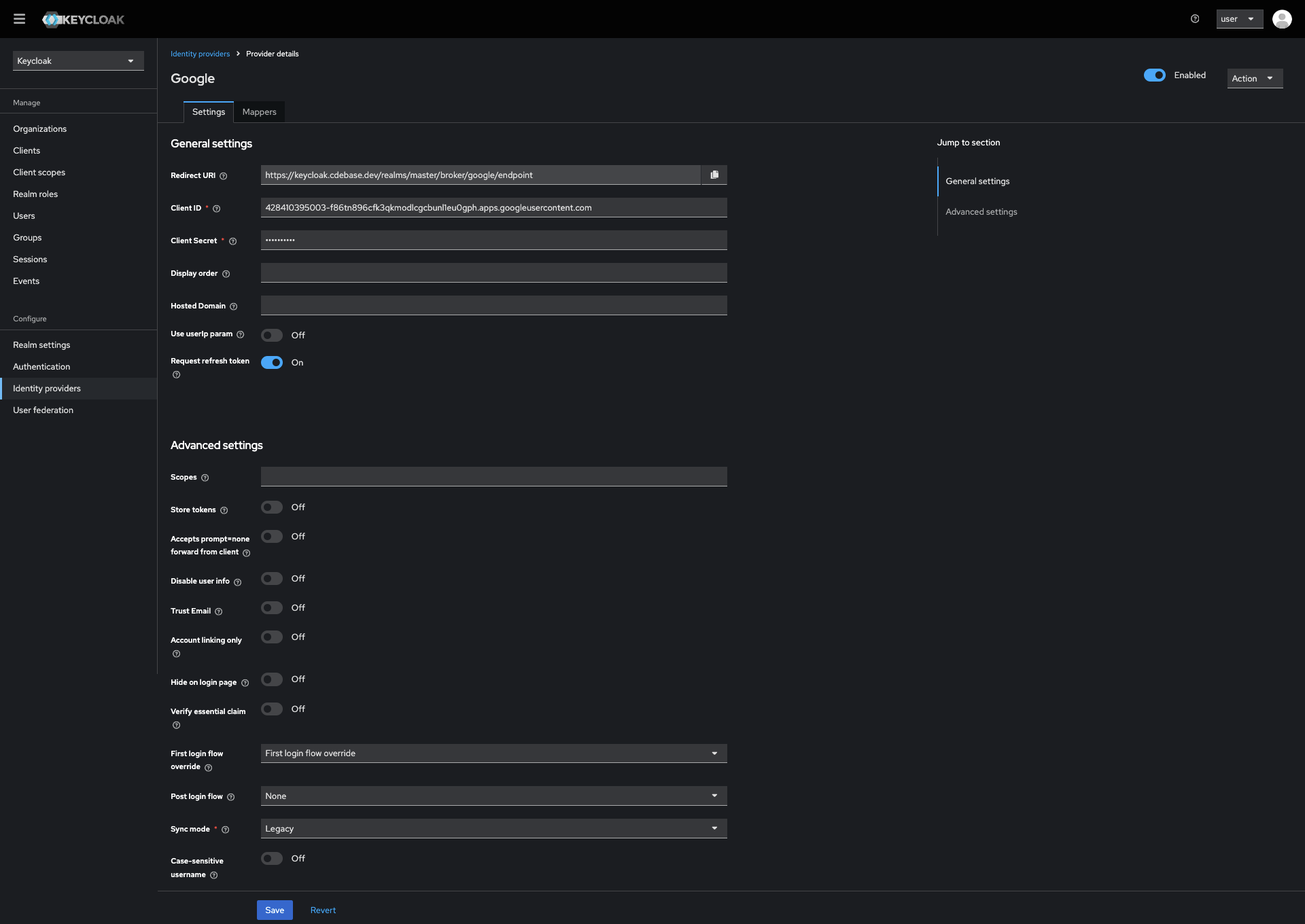This screenshot has width=1305, height=924.
Task: Open the hamburger navigation menu
Action: [19, 19]
